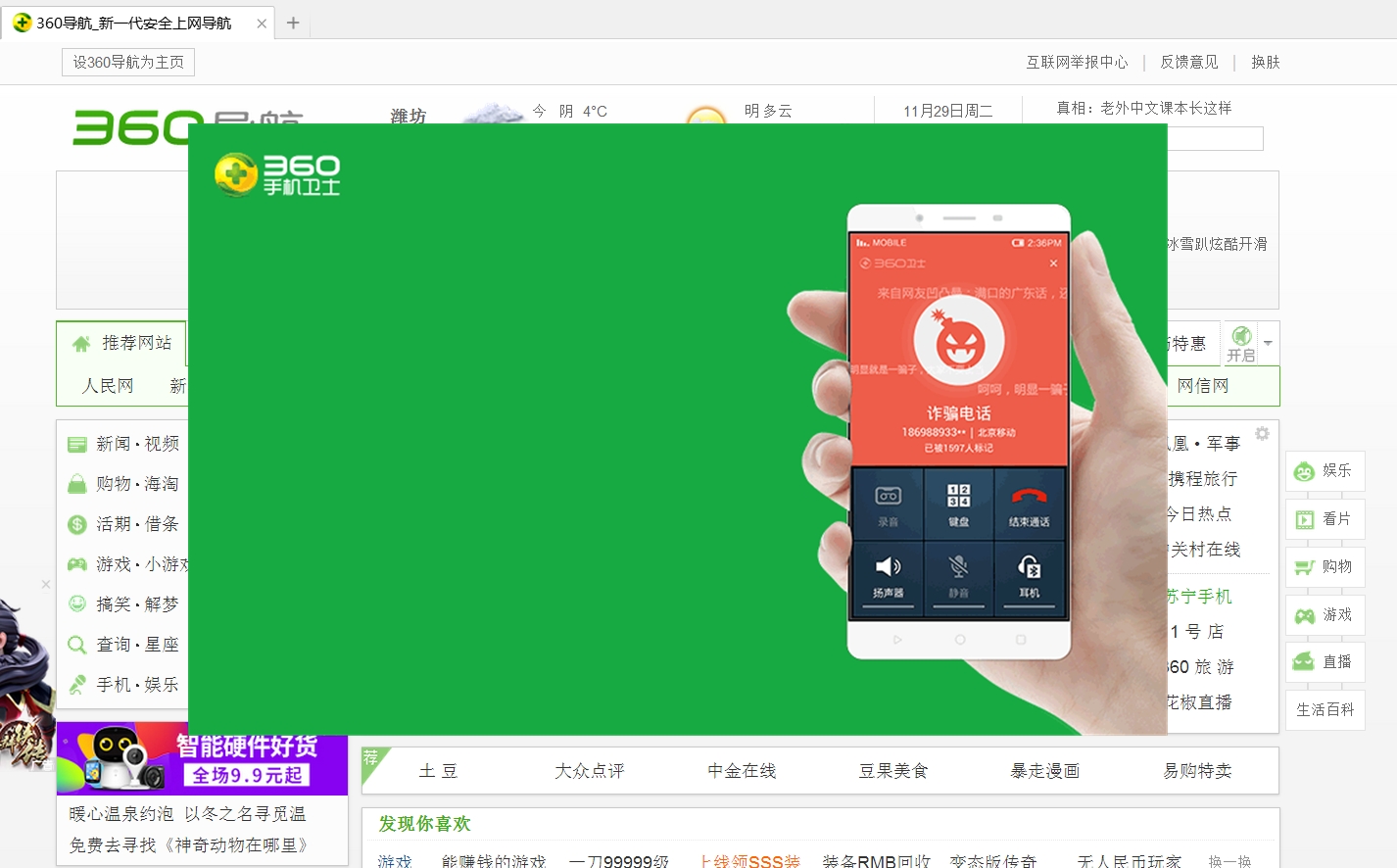
Task: Open 查询·星座 category
Action: (x=137, y=645)
